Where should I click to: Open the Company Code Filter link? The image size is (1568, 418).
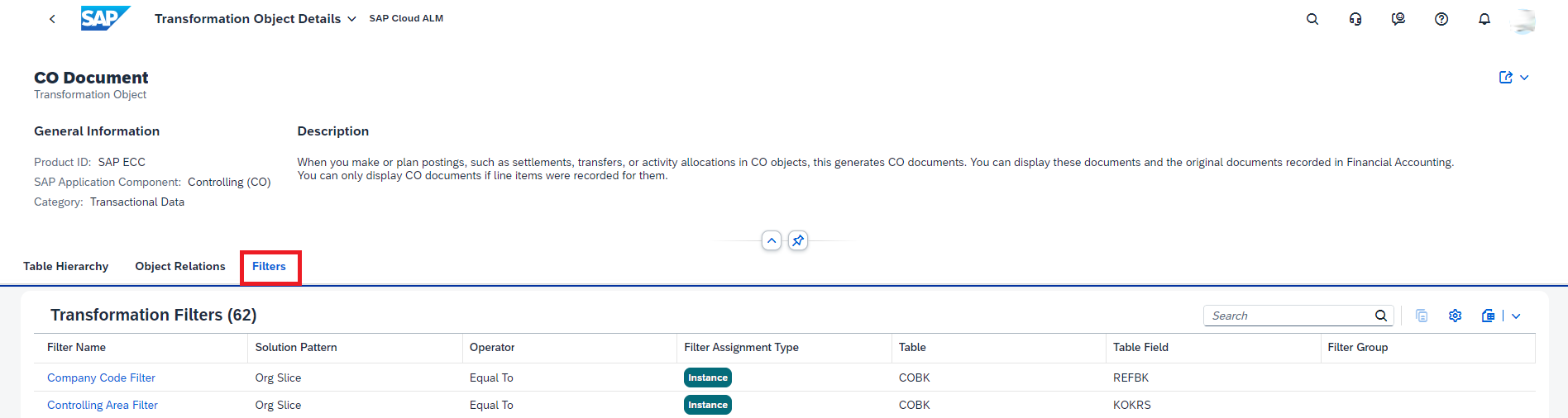(x=101, y=378)
